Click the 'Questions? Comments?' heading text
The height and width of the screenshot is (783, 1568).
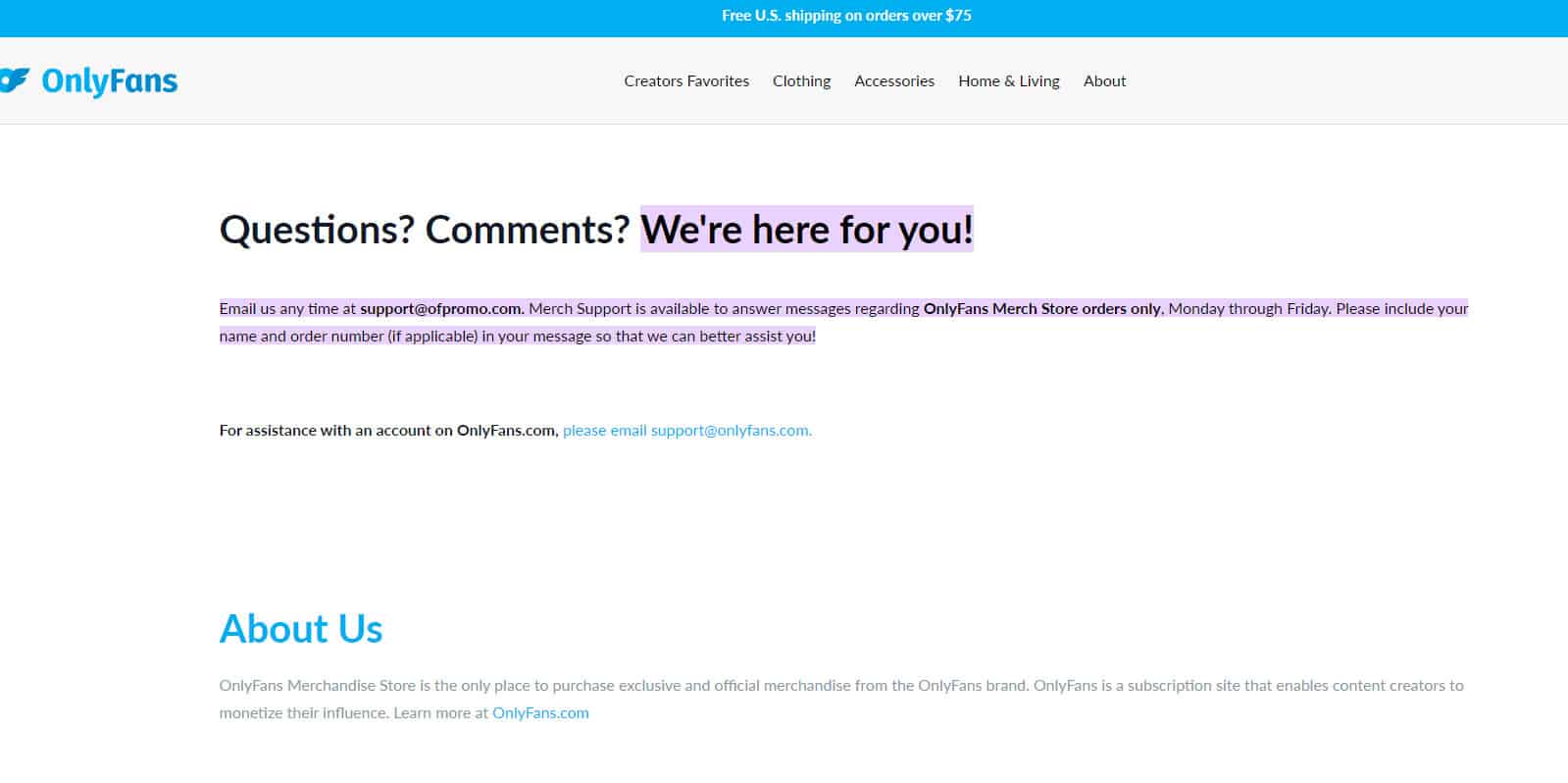(425, 230)
